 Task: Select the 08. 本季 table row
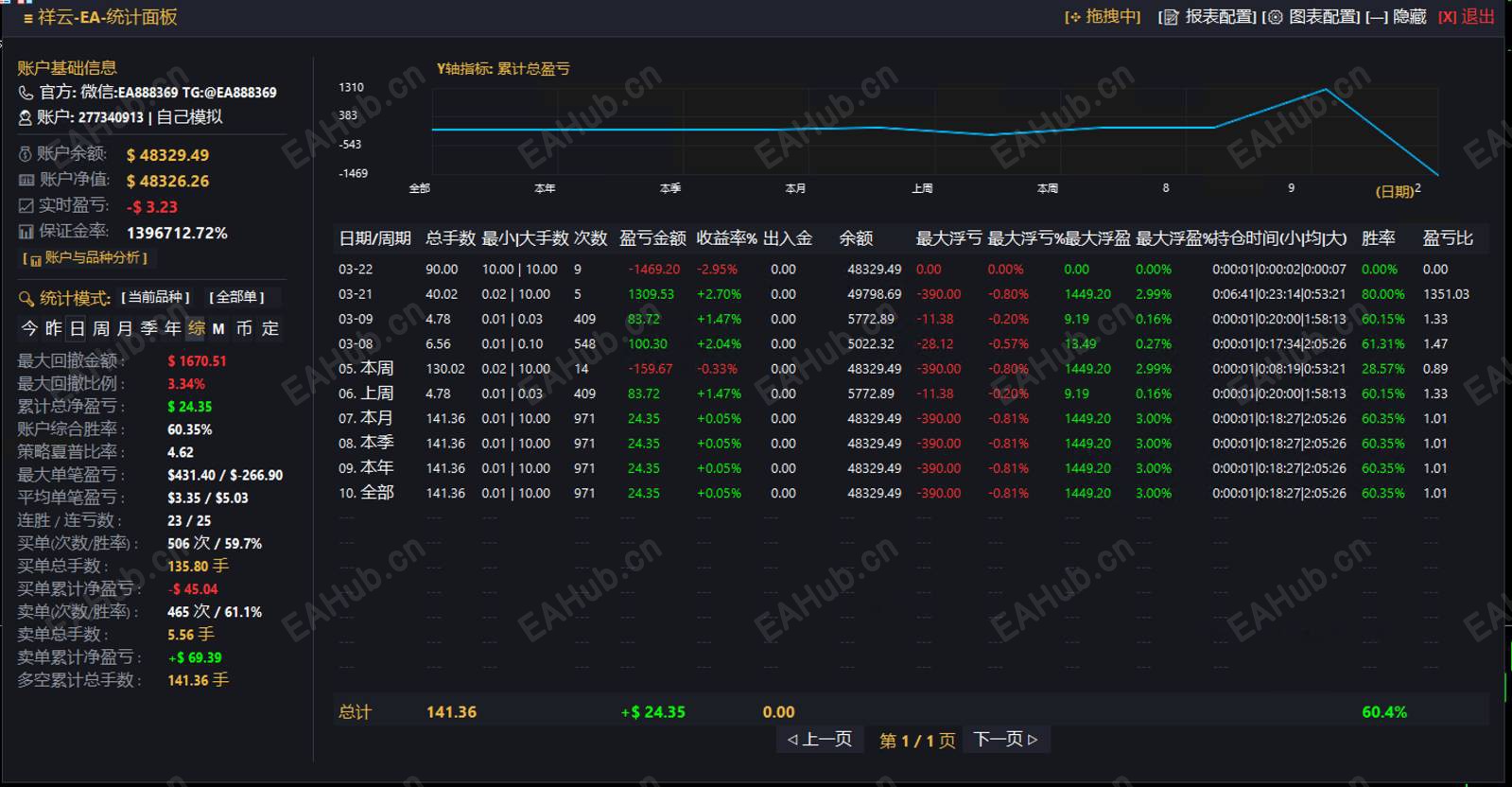pyautogui.click(x=912, y=444)
